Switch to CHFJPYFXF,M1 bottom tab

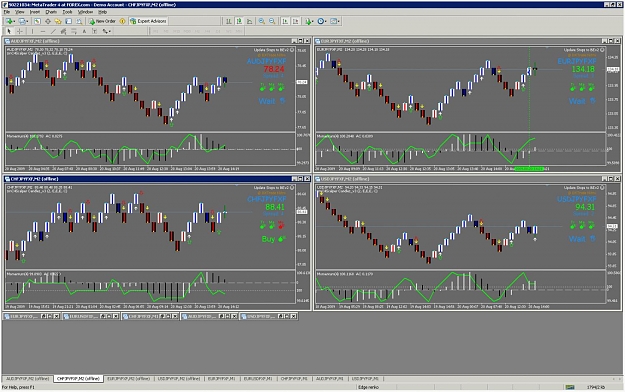coord(294,378)
